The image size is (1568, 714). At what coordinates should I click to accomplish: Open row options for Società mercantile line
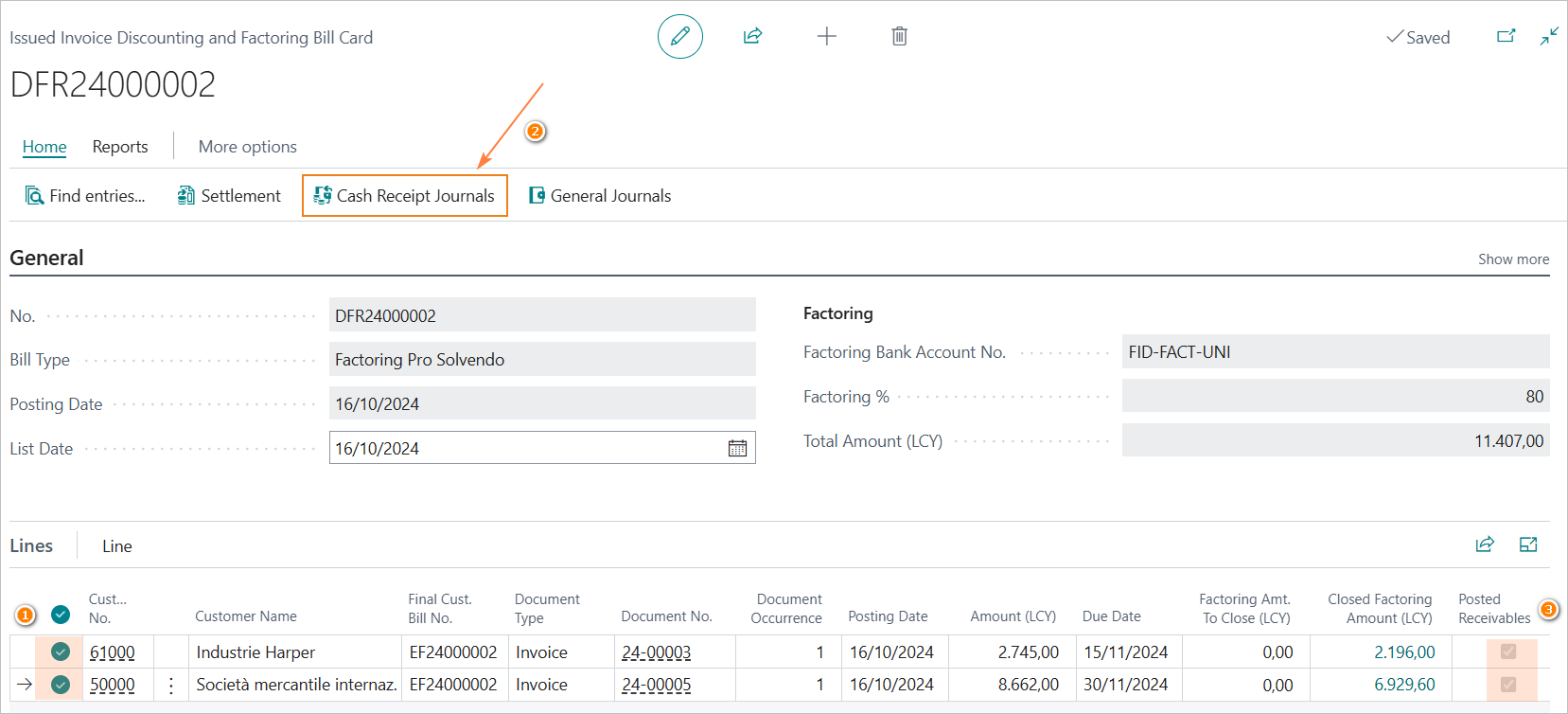pos(171,685)
